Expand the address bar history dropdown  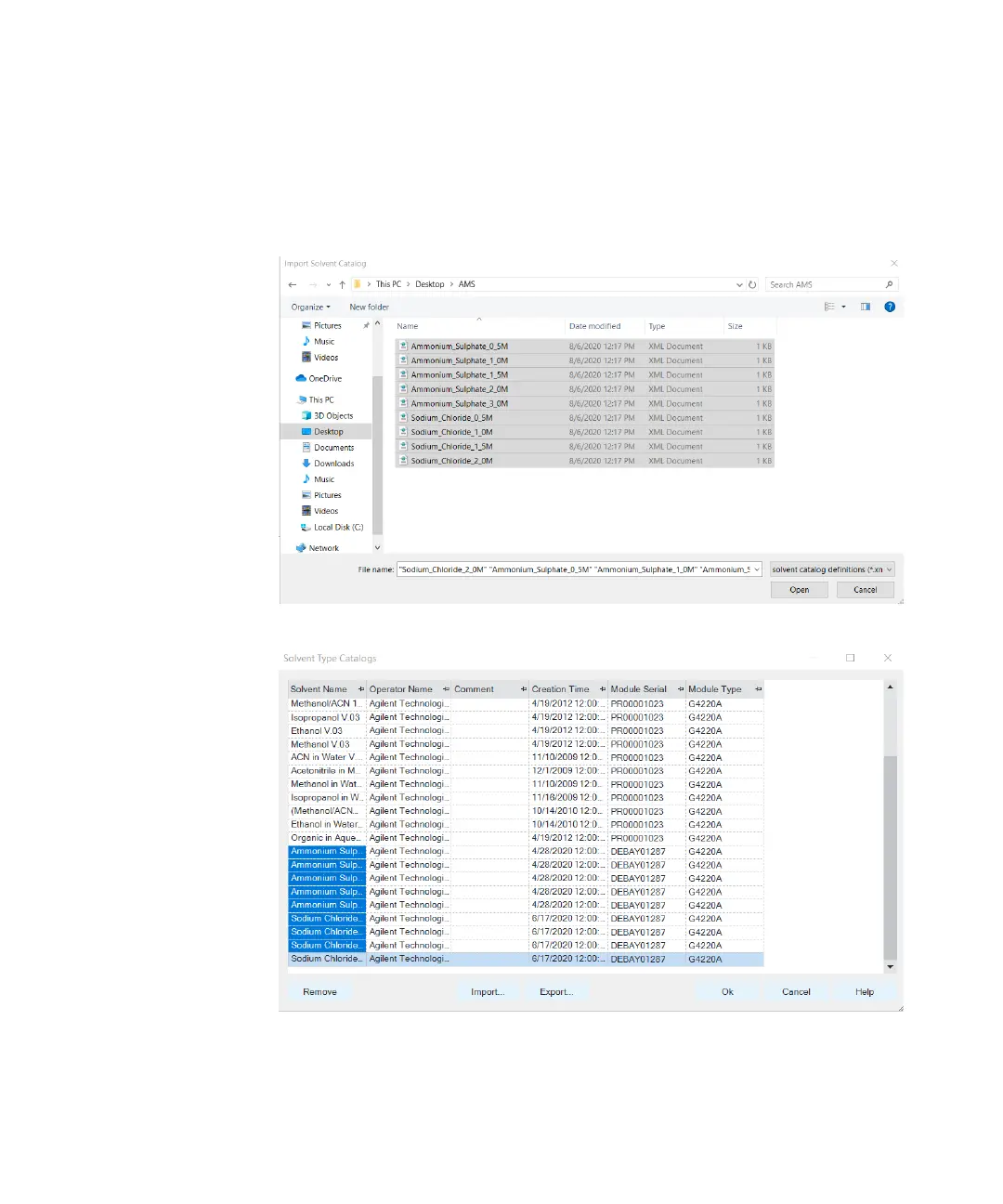pos(739,284)
